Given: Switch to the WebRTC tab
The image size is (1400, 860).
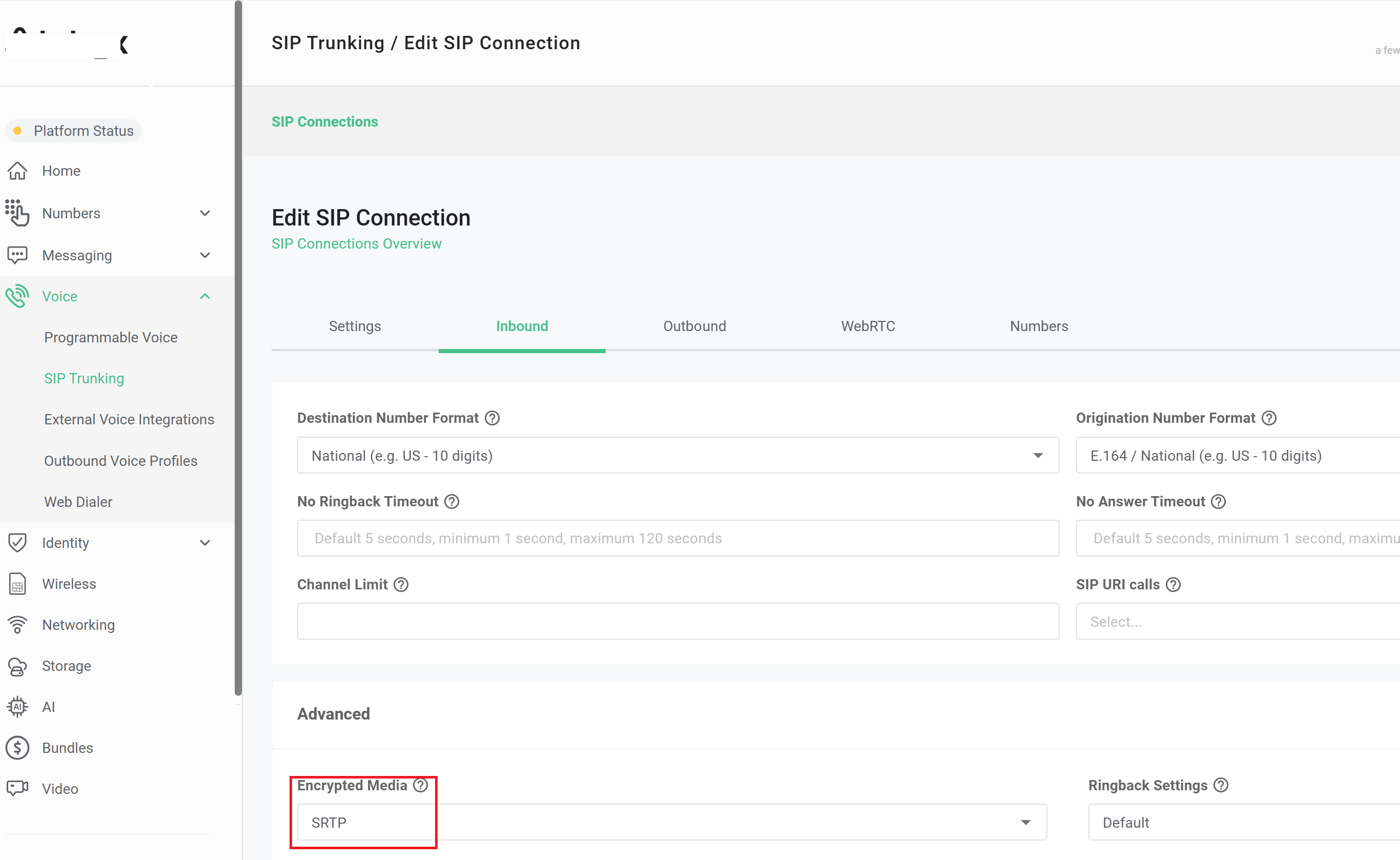Looking at the screenshot, I should [x=868, y=326].
